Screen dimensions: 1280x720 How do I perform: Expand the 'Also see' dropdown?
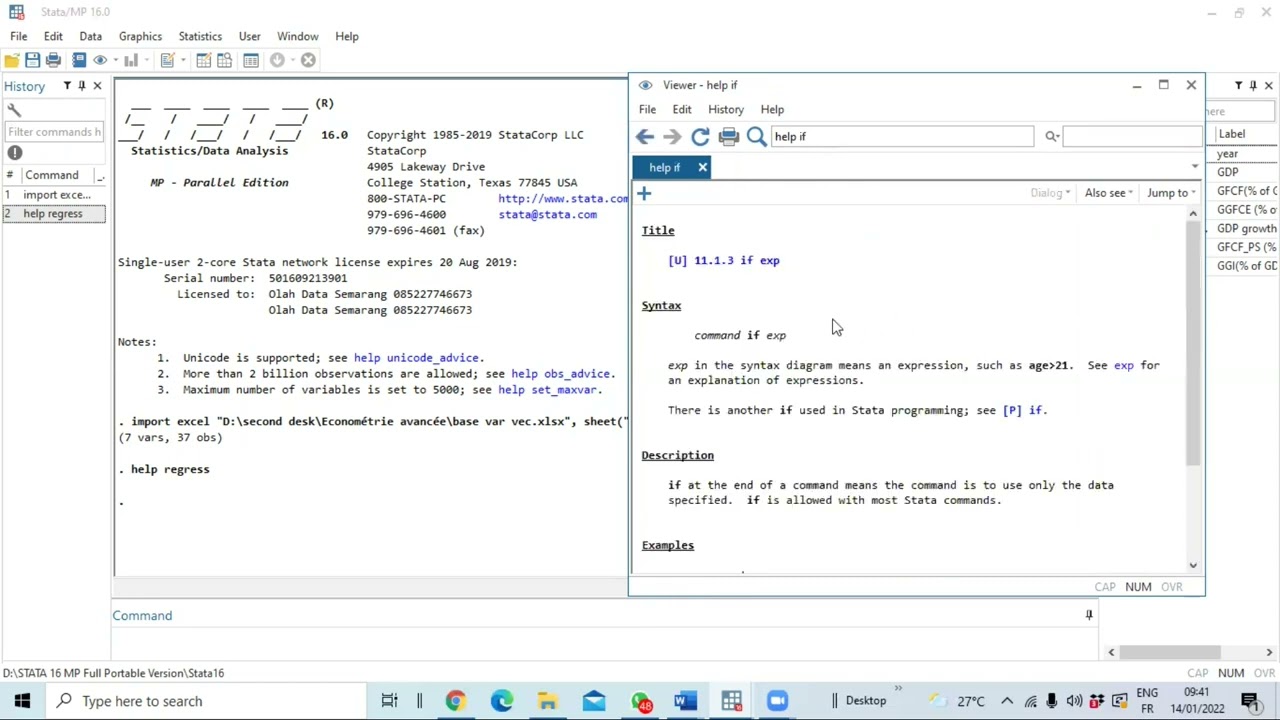coord(1109,193)
